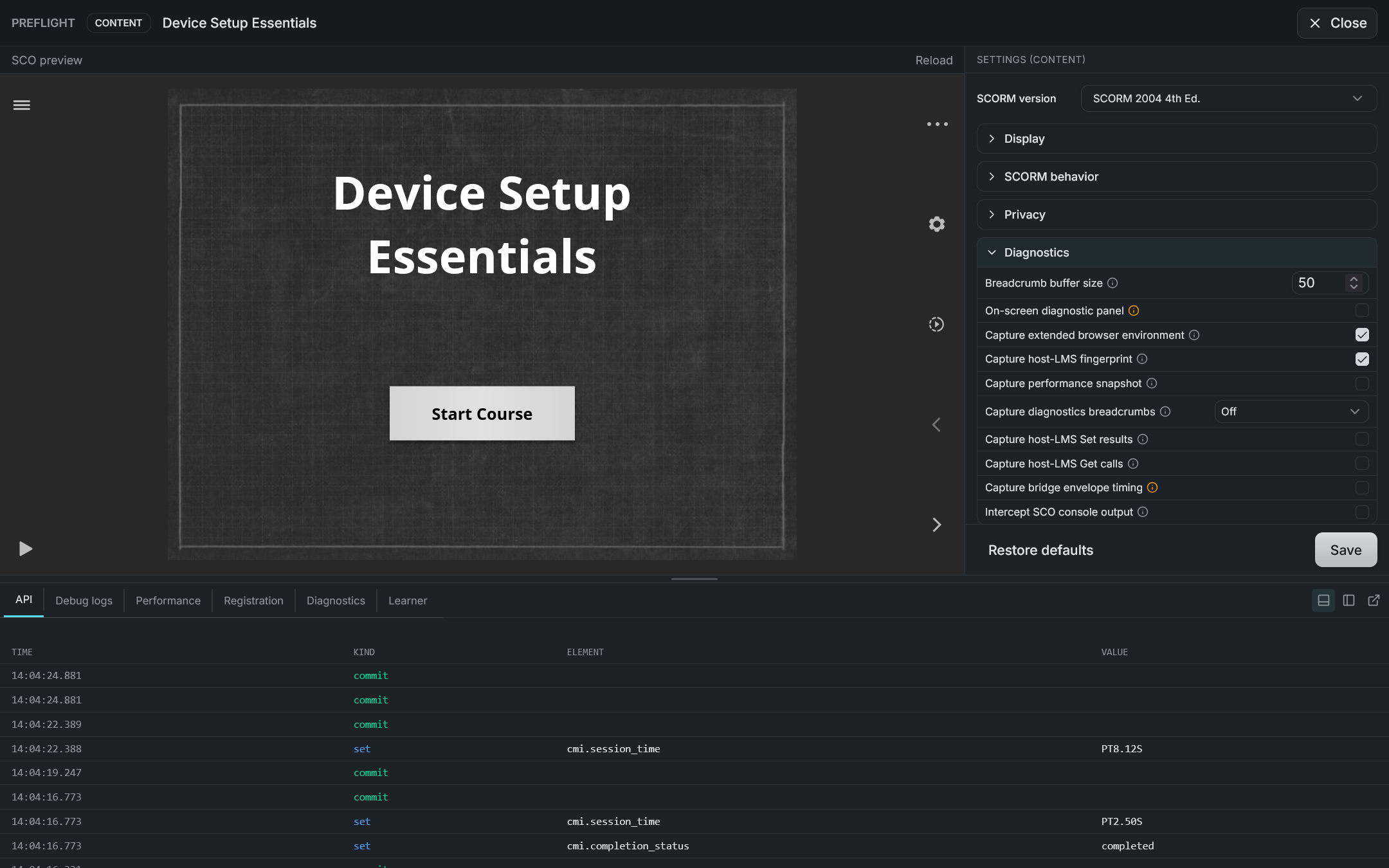Pop out the log panel in new window
This screenshot has width=1389, height=868.
(x=1374, y=601)
